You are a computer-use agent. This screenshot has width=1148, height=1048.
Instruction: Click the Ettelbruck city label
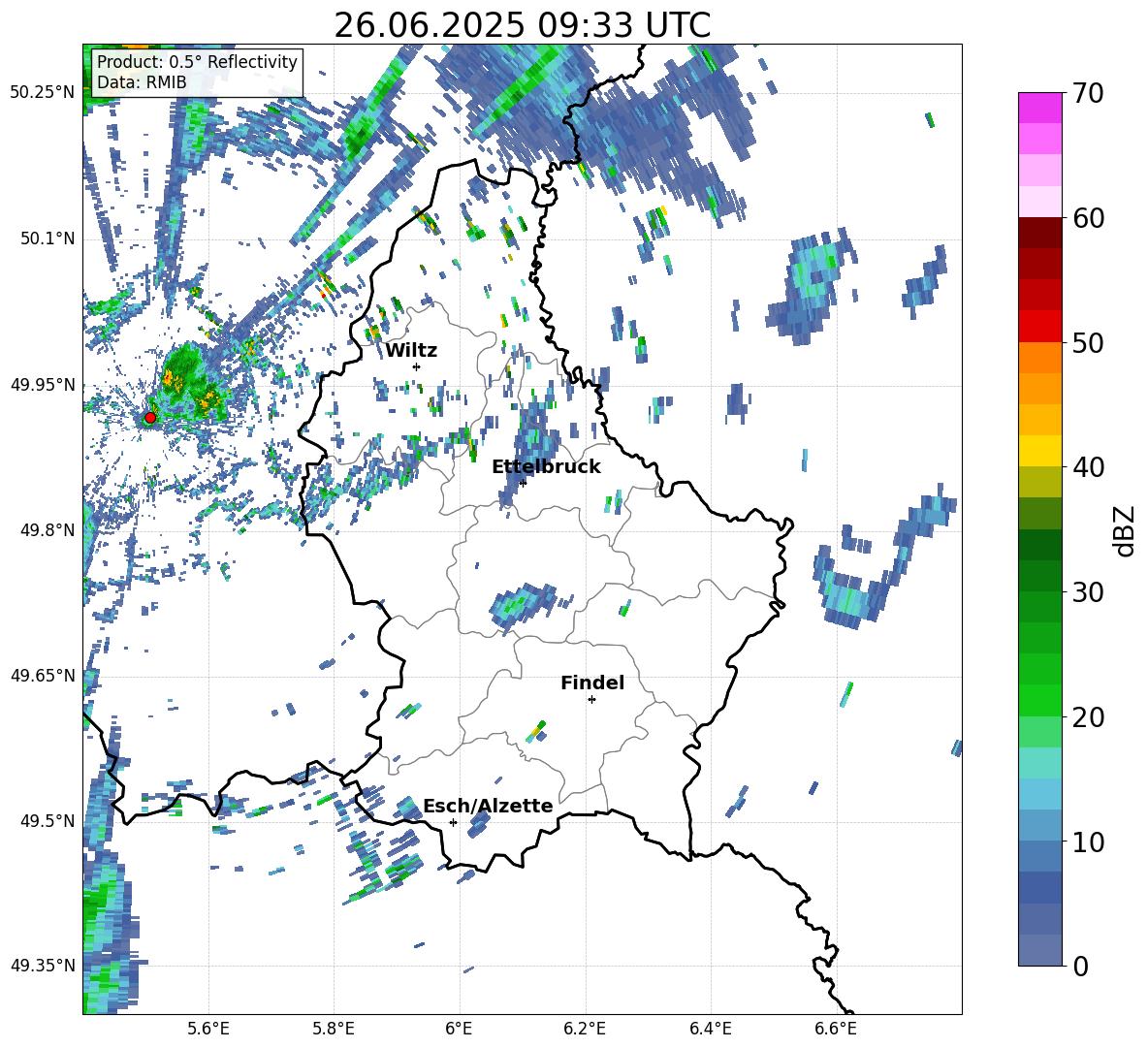pyautogui.click(x=546, y=467)
